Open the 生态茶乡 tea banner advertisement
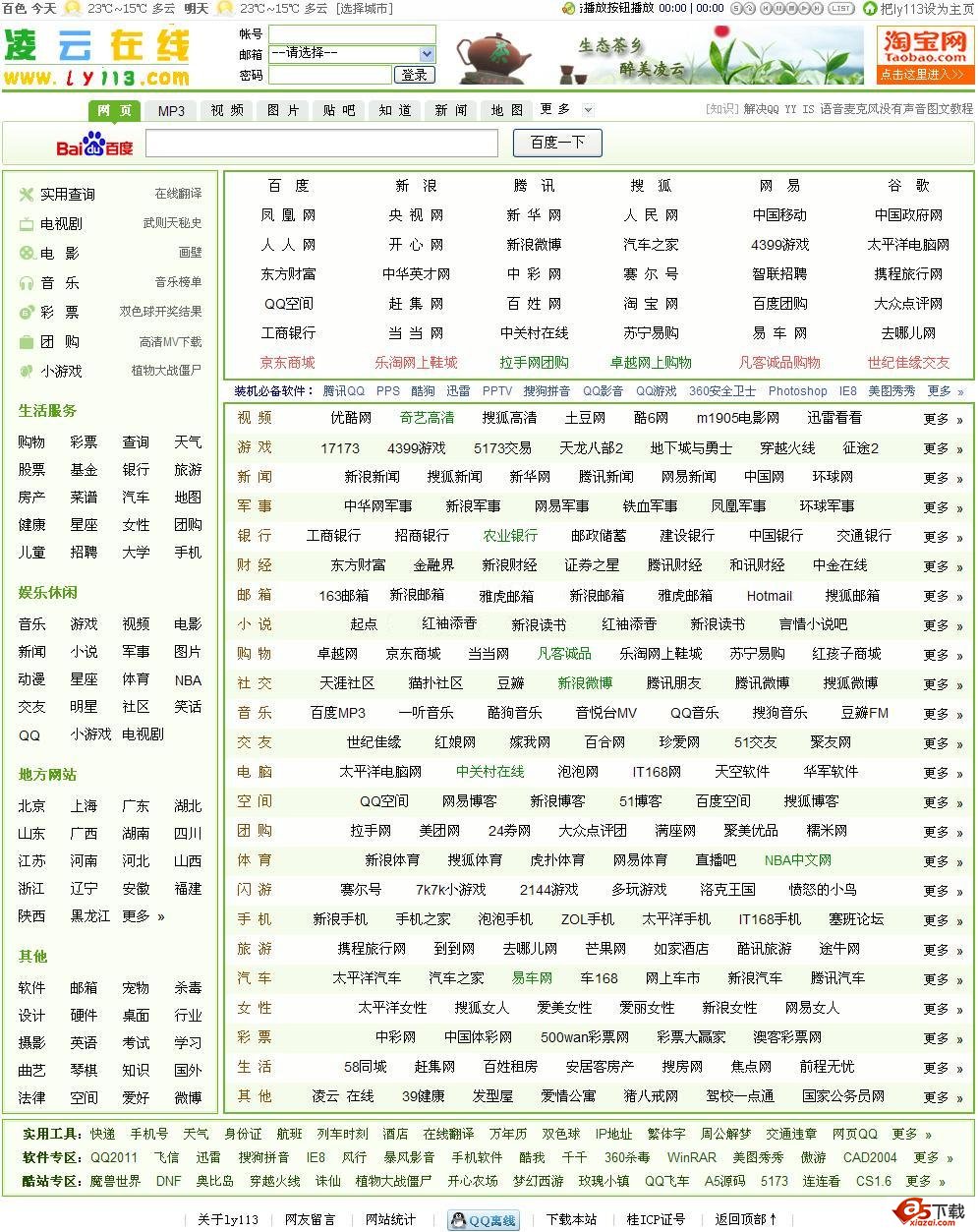The width and height of the screenshot is (978, 1232). (x=659, y=56)
